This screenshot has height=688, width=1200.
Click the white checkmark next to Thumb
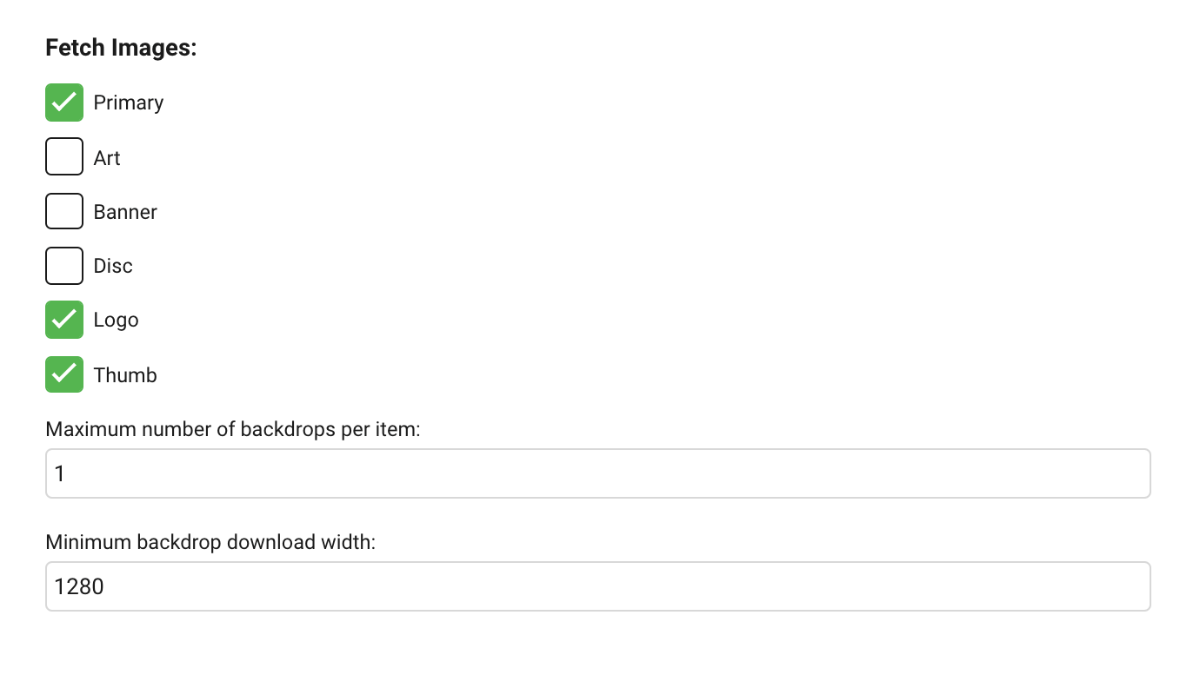(64, 374)
